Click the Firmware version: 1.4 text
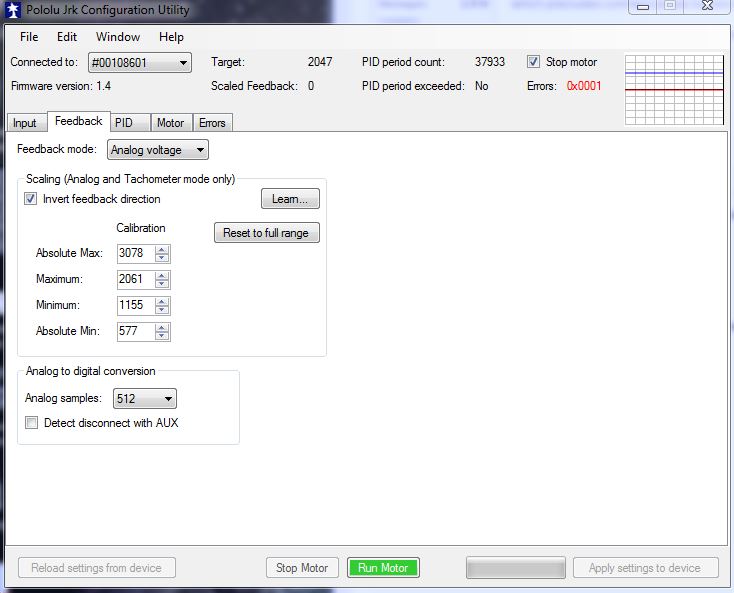The image size is (734, 593). [x=61, y=86]
